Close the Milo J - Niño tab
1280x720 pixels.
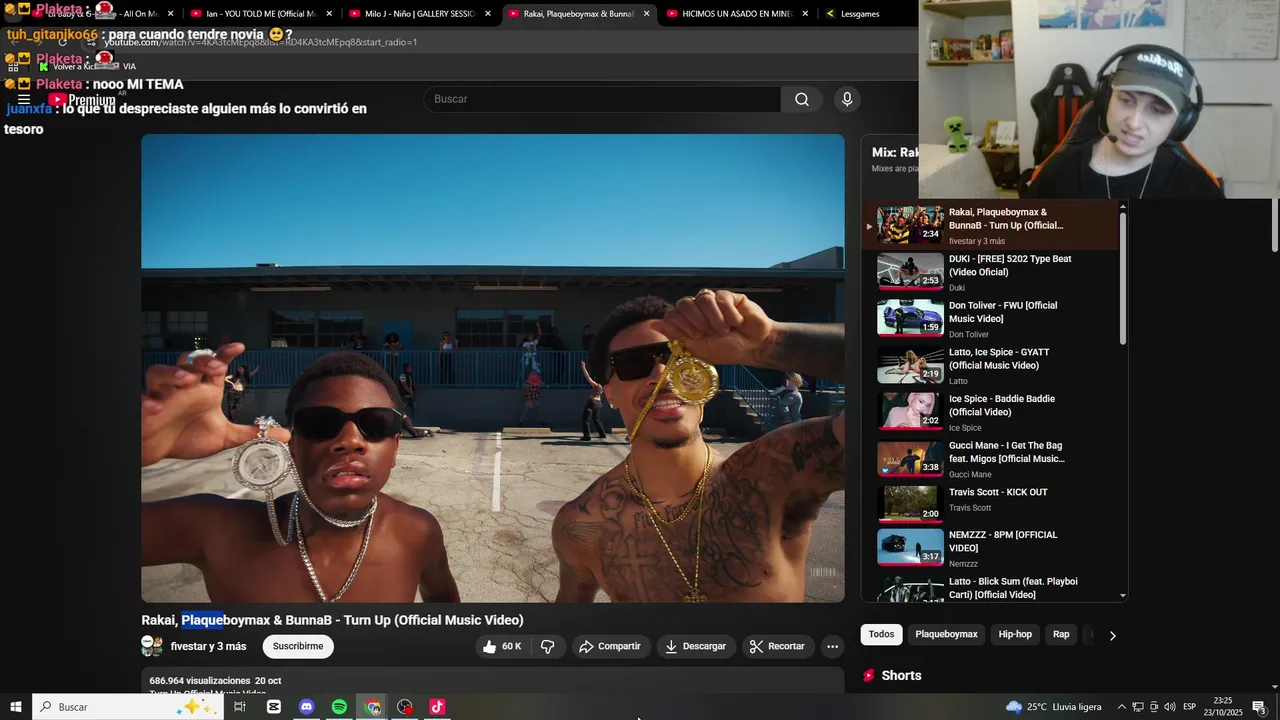pyautogui.click(x=488, y=14)
